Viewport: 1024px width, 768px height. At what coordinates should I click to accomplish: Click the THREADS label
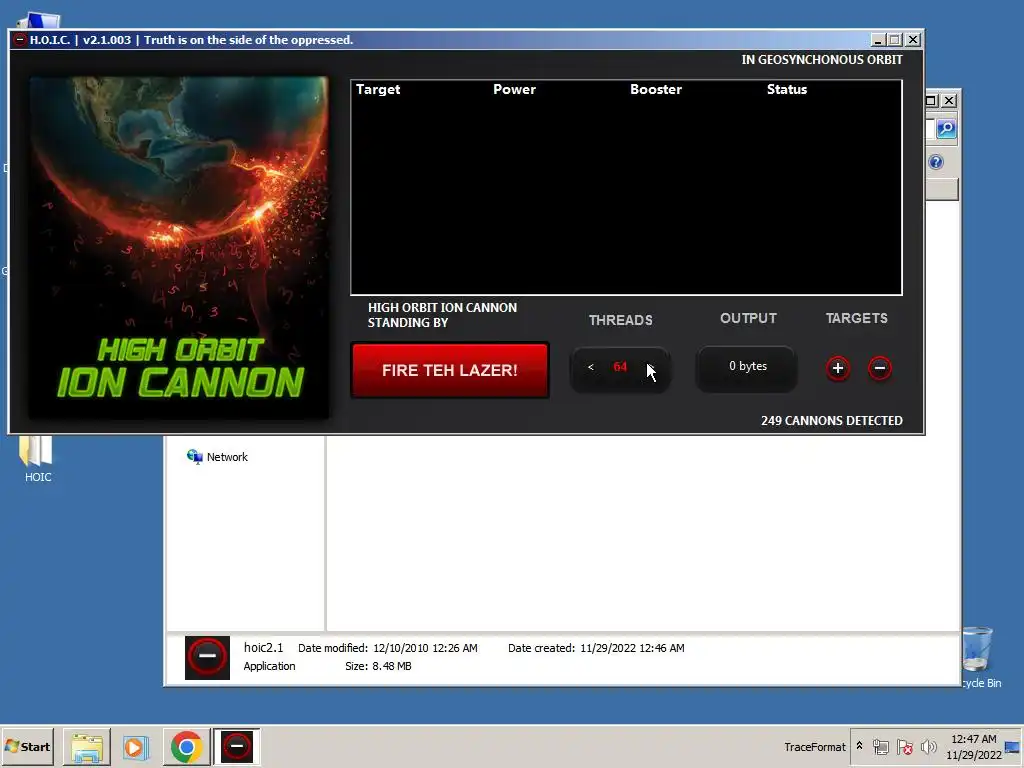pyautogui.click(x=620, y=320)
